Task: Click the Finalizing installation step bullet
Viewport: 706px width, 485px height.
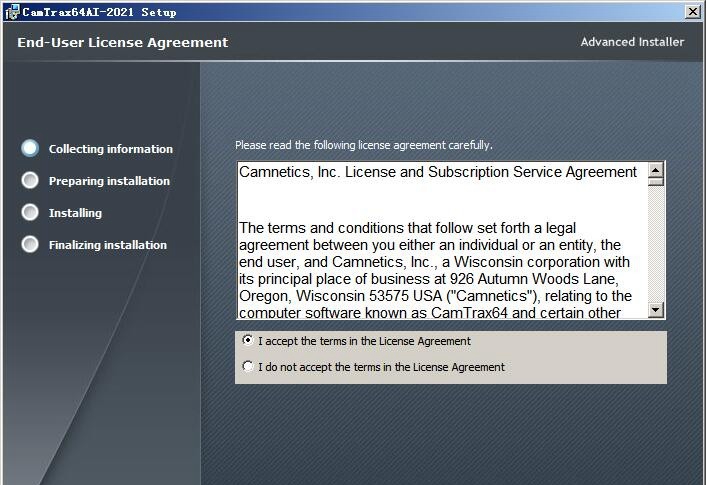Action: tap(30, 244)
